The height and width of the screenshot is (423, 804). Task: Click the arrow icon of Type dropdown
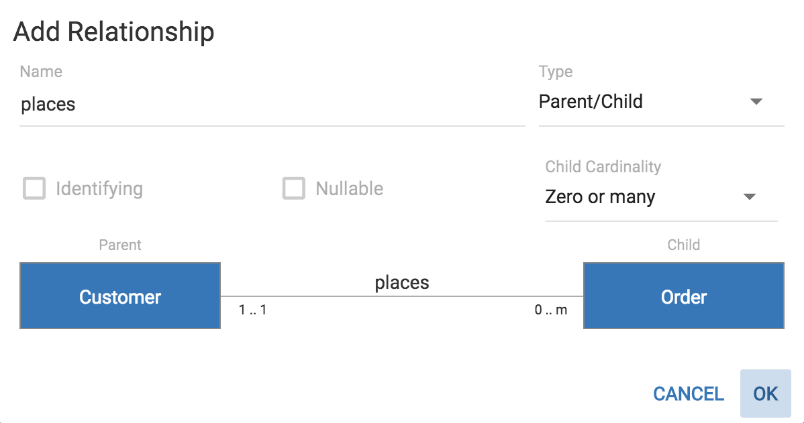tap(756, 102)
